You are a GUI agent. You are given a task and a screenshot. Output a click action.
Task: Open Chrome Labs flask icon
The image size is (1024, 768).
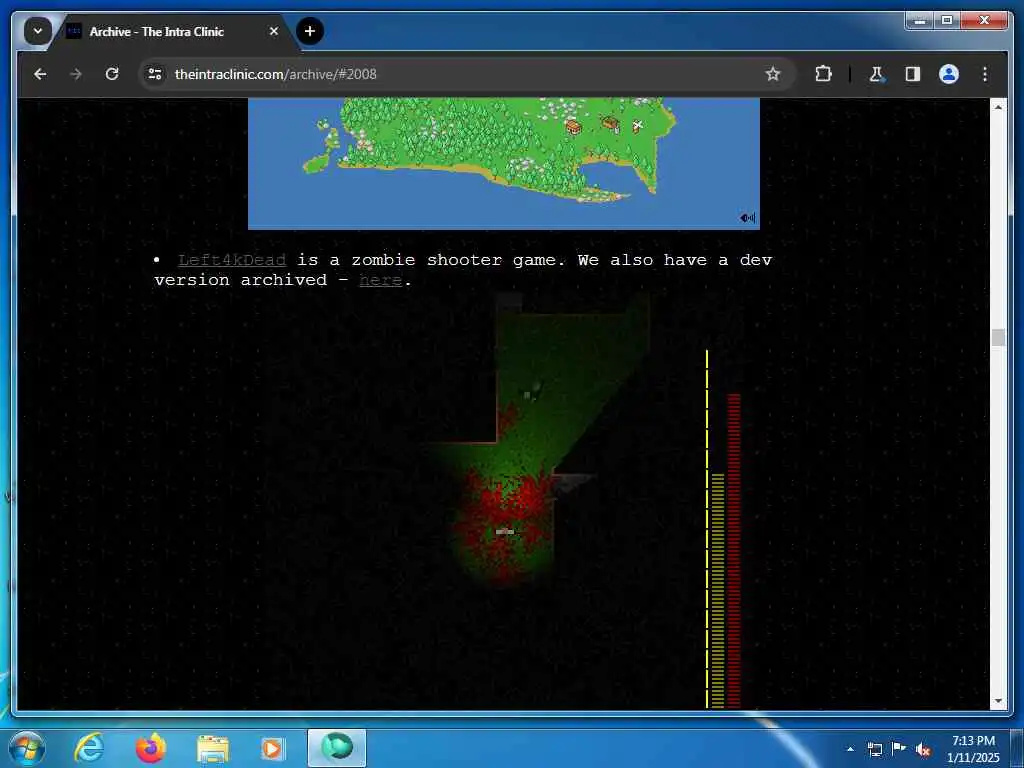click(x=876, y=74)
